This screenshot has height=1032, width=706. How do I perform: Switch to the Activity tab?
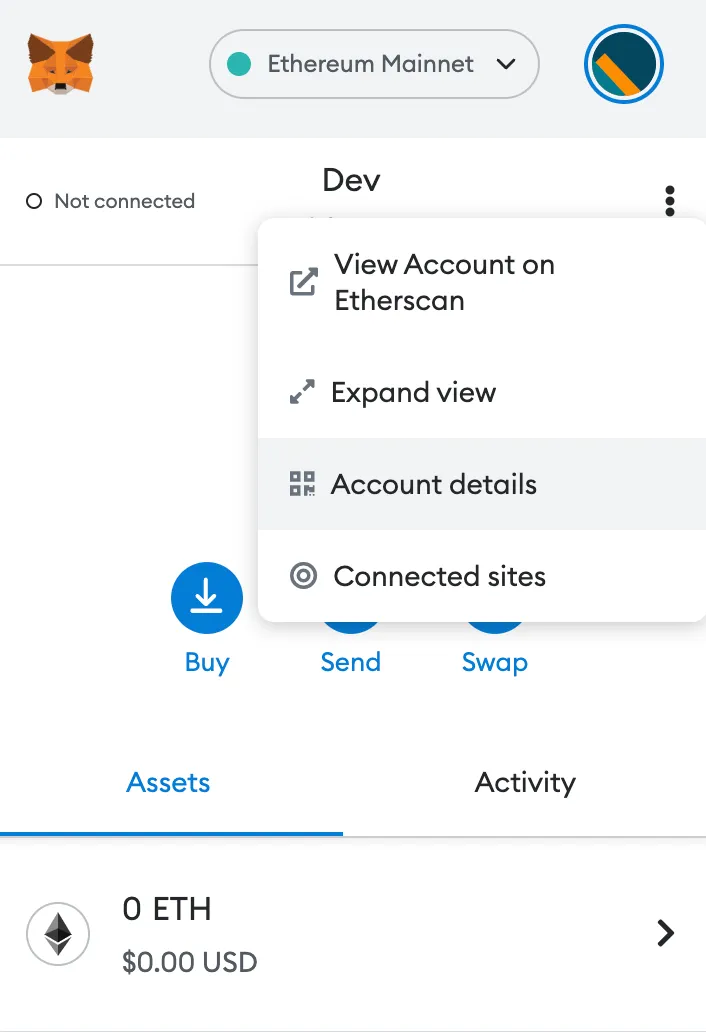point(525,782)
